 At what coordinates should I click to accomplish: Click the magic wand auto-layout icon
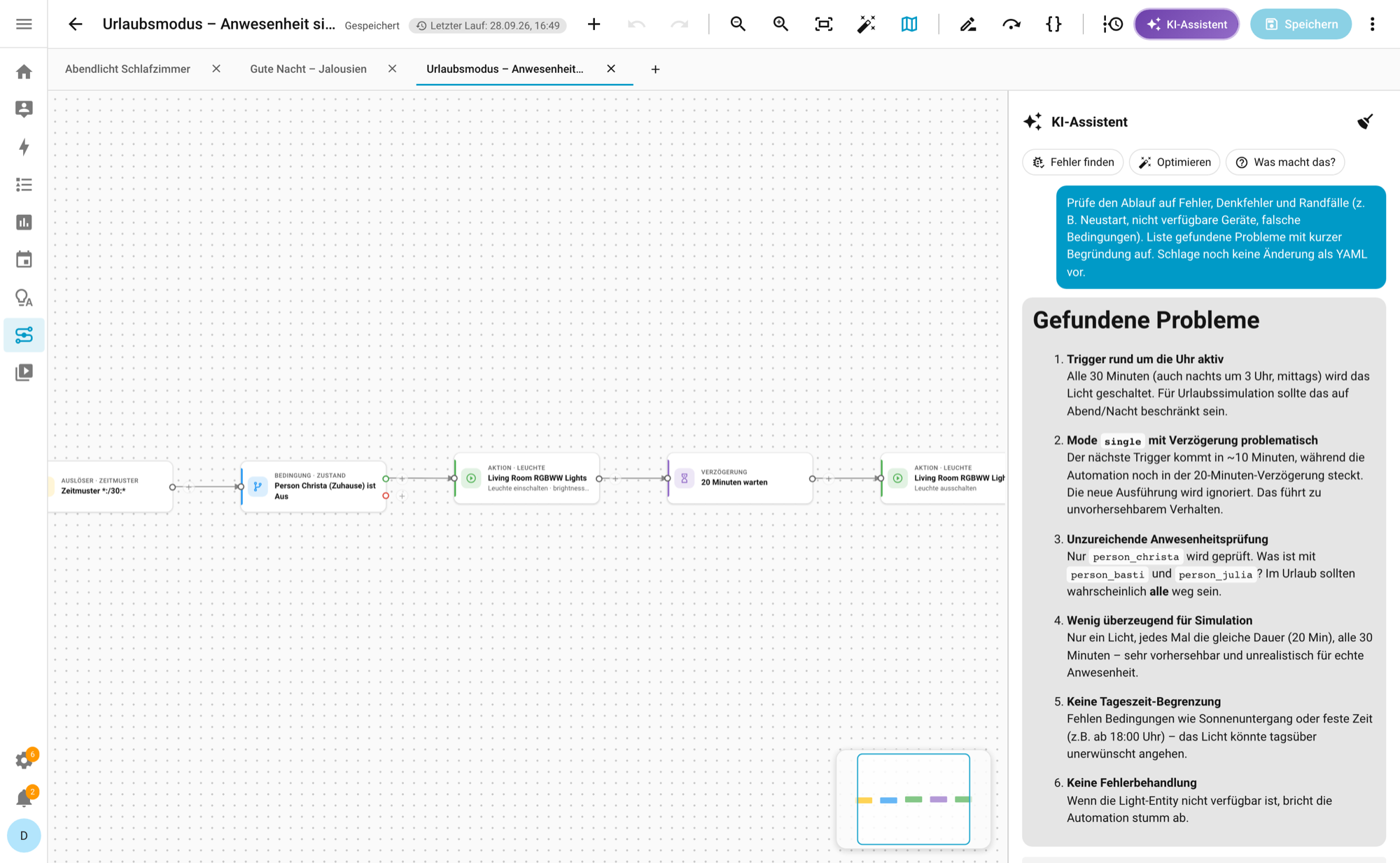pyautogui.click(x=866, y=24)
